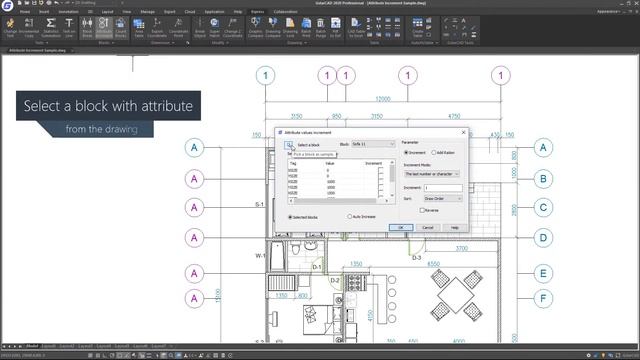This screenshot has height=360, width=640.
Task: Switch to the Collaboration ribbon tab
Action: pyautogui.click(x=285, y=12)
